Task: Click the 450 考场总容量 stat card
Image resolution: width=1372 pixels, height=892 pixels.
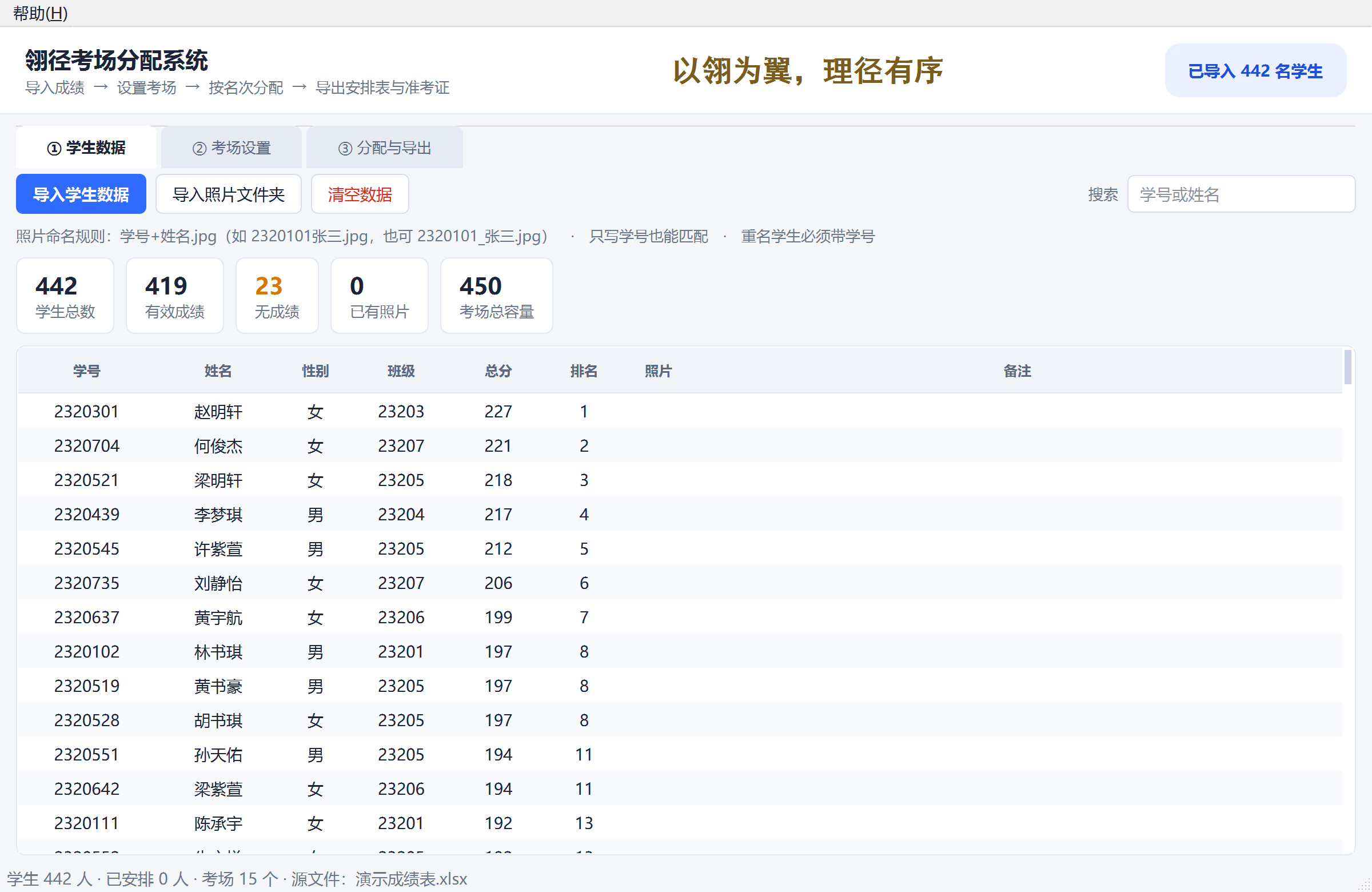Action: (497, 296)
